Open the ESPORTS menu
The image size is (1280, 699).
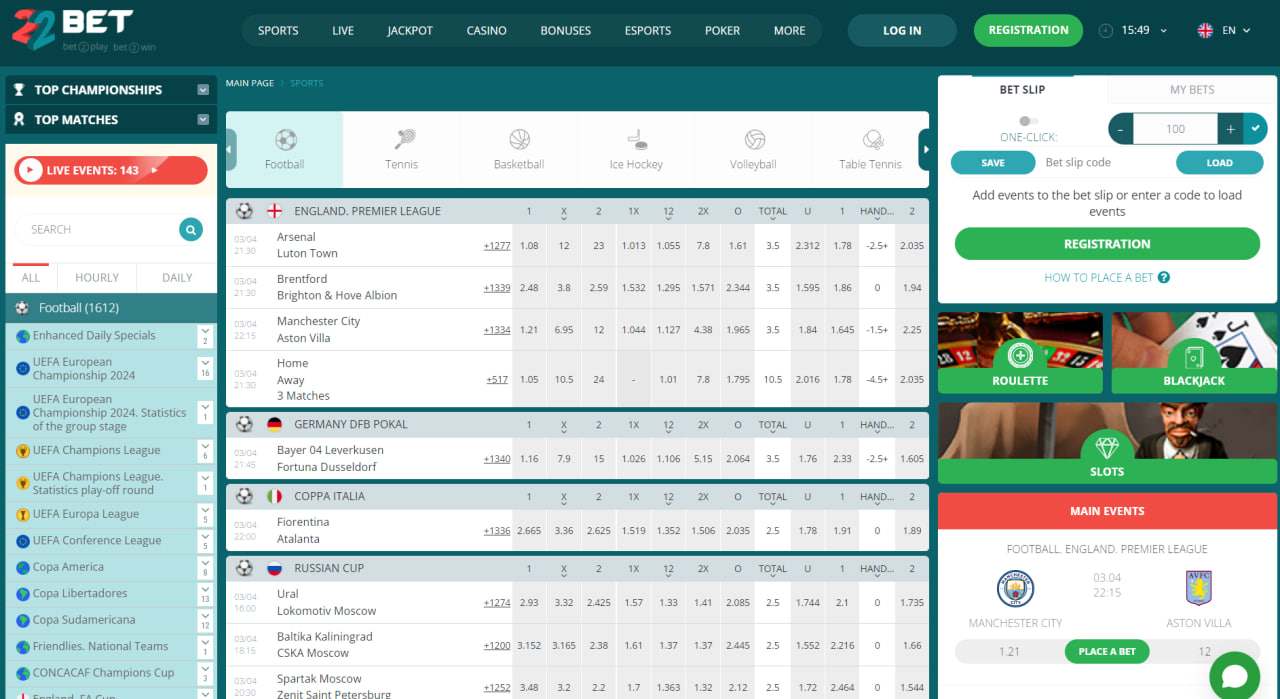tap(648, 31)
